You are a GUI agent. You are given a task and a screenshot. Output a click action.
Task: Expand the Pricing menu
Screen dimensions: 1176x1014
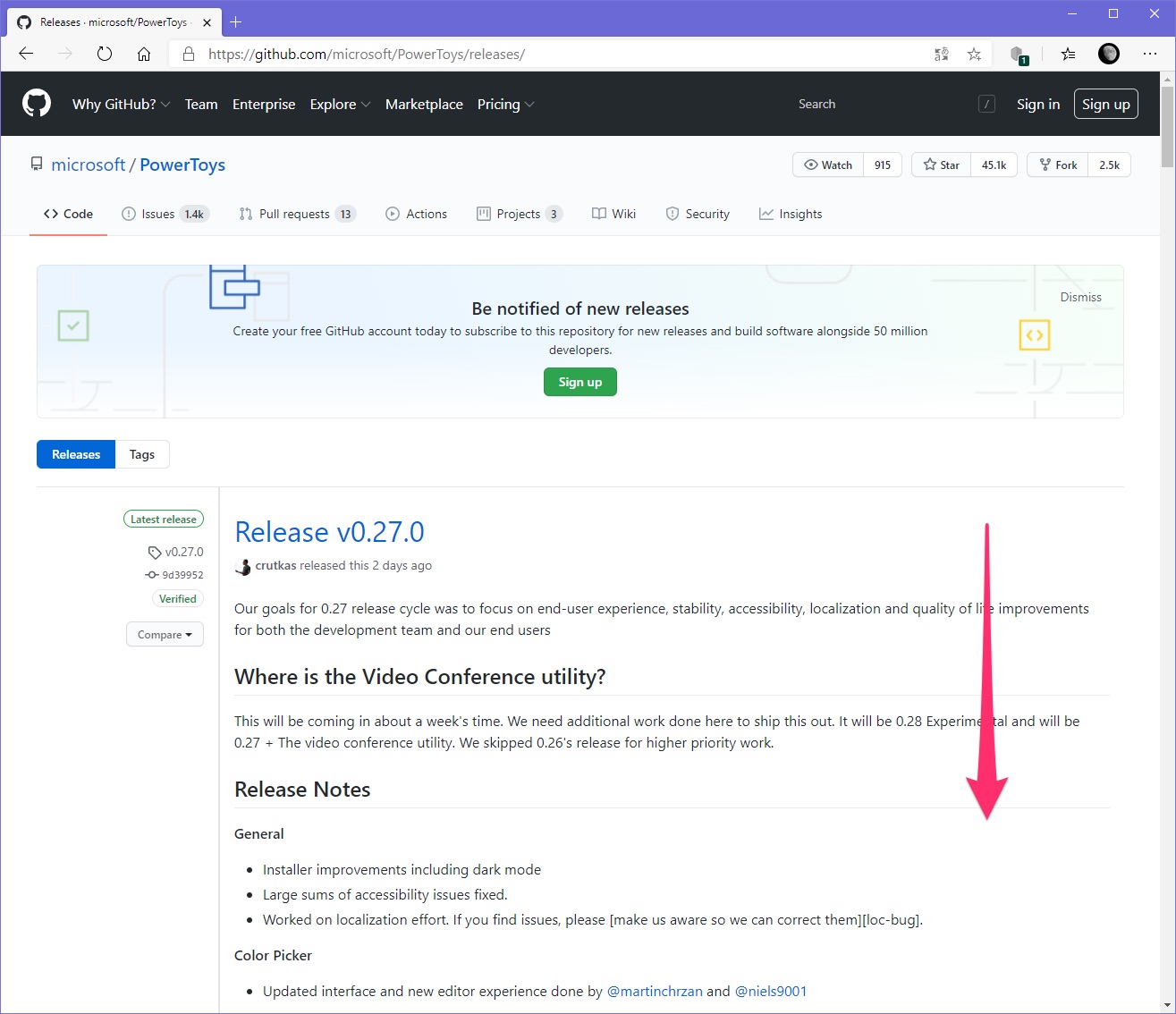click(505, 104)
